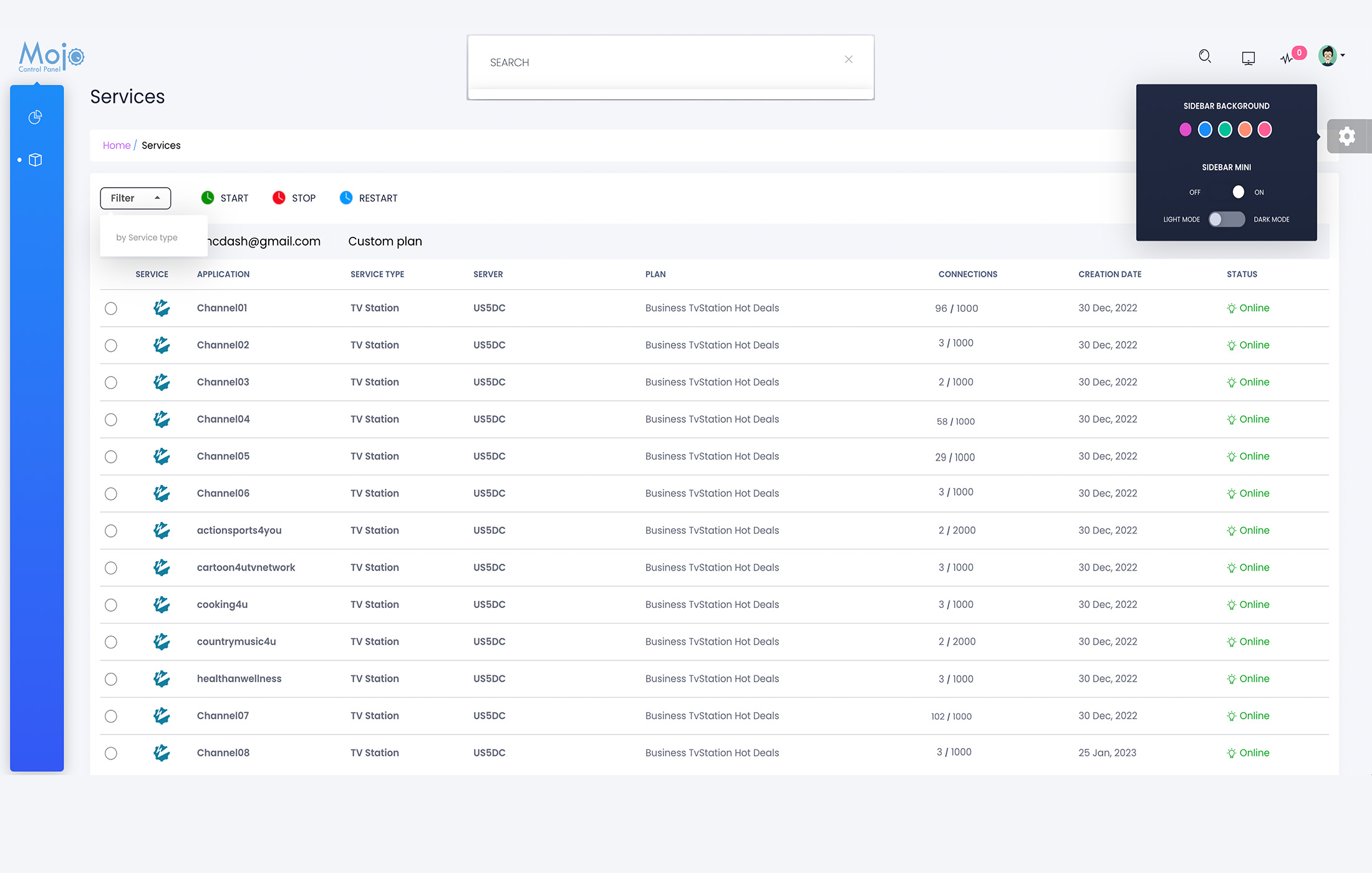Screen dimensions: 1372x873
Task: Click the green START clock icon
Action: tap(208, 198)
